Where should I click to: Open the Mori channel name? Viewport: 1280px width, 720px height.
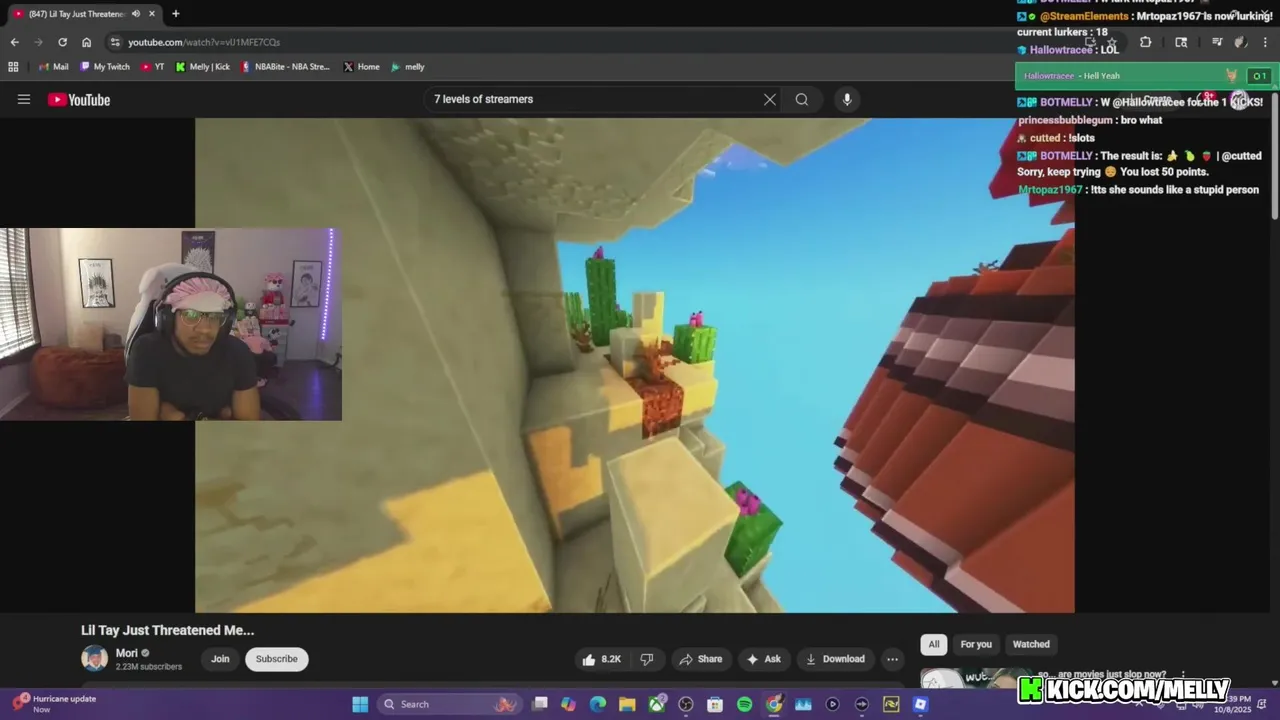(x=127, y=653)
